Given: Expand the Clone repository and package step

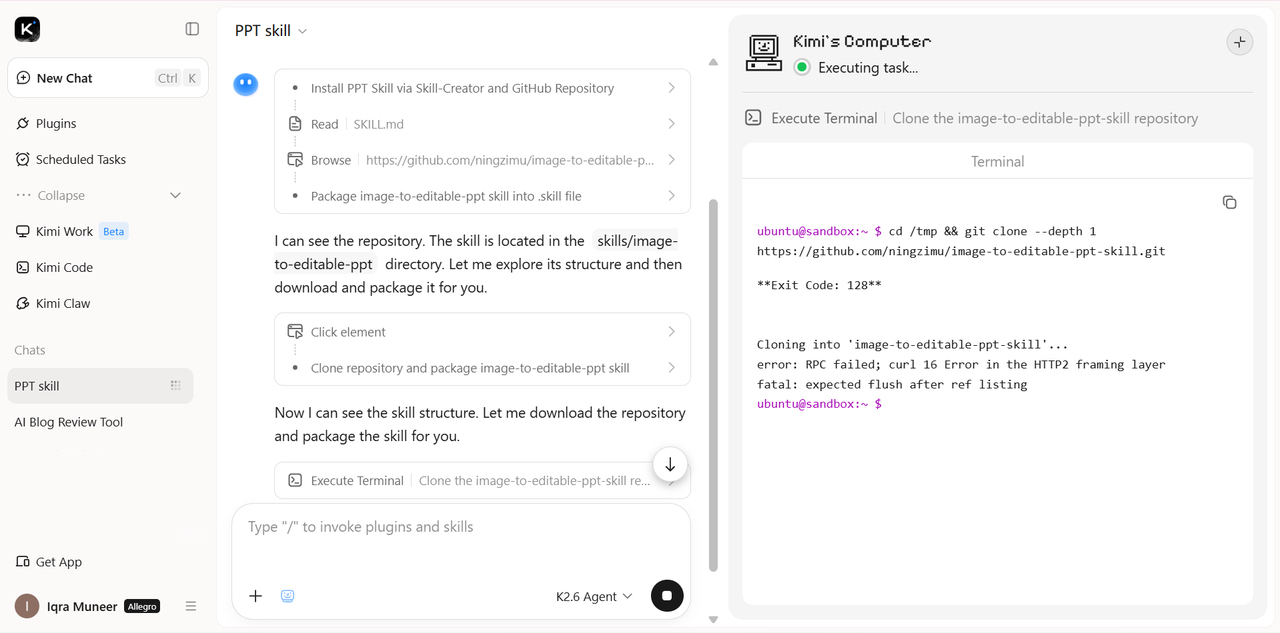Looking at the screenshot, I should click(482, 368).
